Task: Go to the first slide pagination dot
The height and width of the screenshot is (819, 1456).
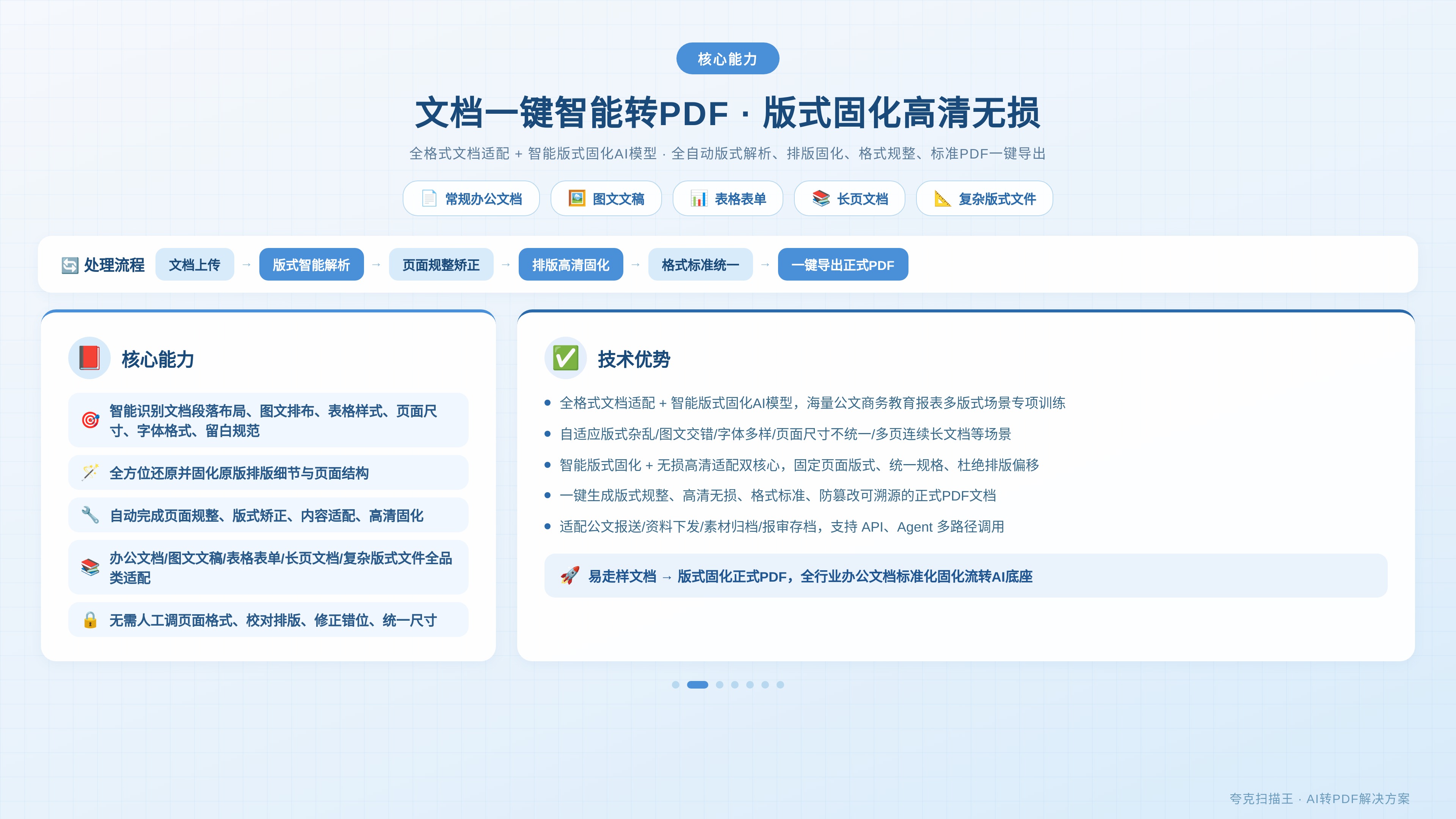Action: (675, 684)
